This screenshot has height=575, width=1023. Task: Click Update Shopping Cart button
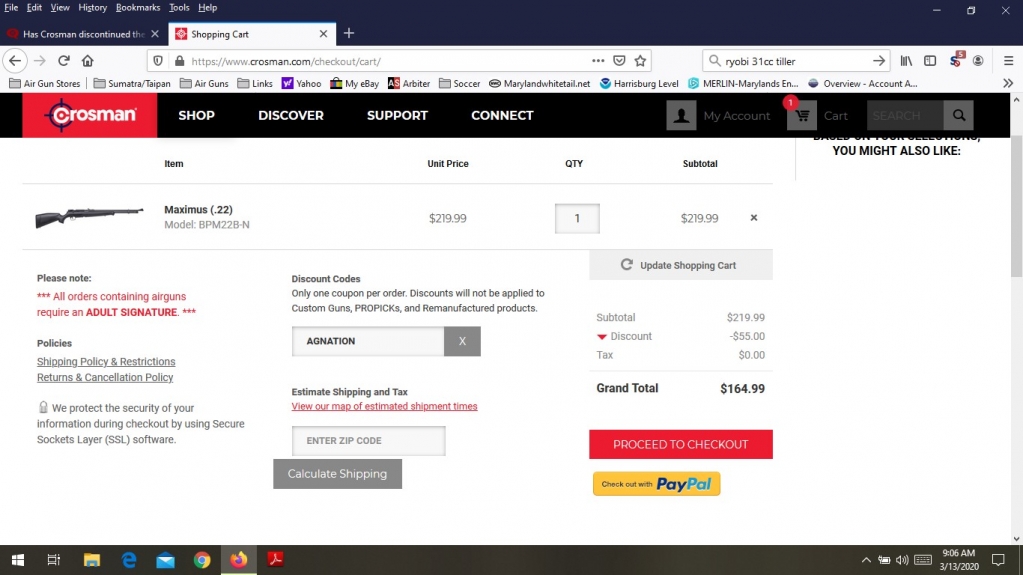(x=680, y=265)
